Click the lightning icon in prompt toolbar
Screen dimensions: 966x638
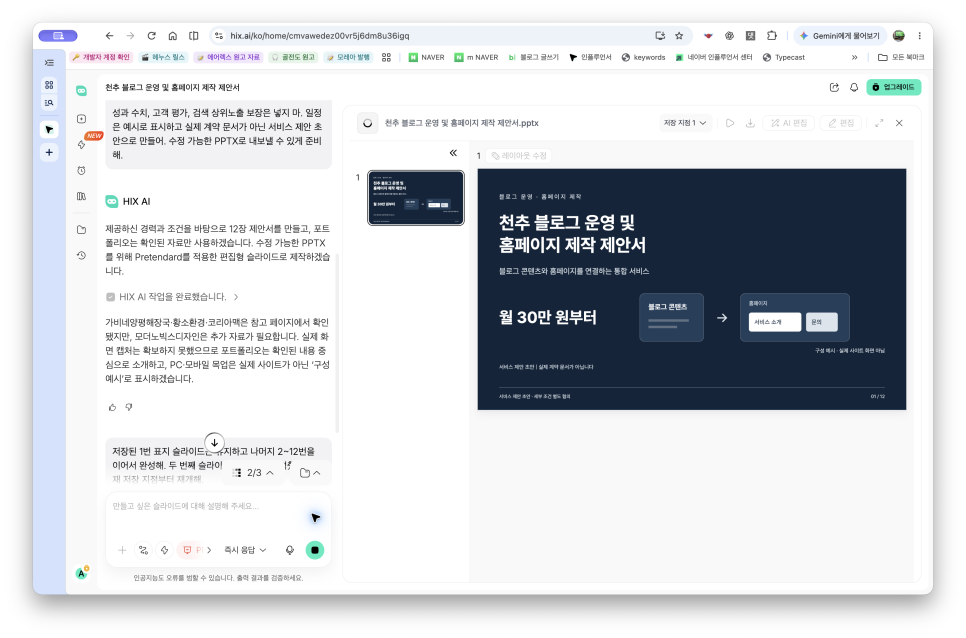click(164, 550)
